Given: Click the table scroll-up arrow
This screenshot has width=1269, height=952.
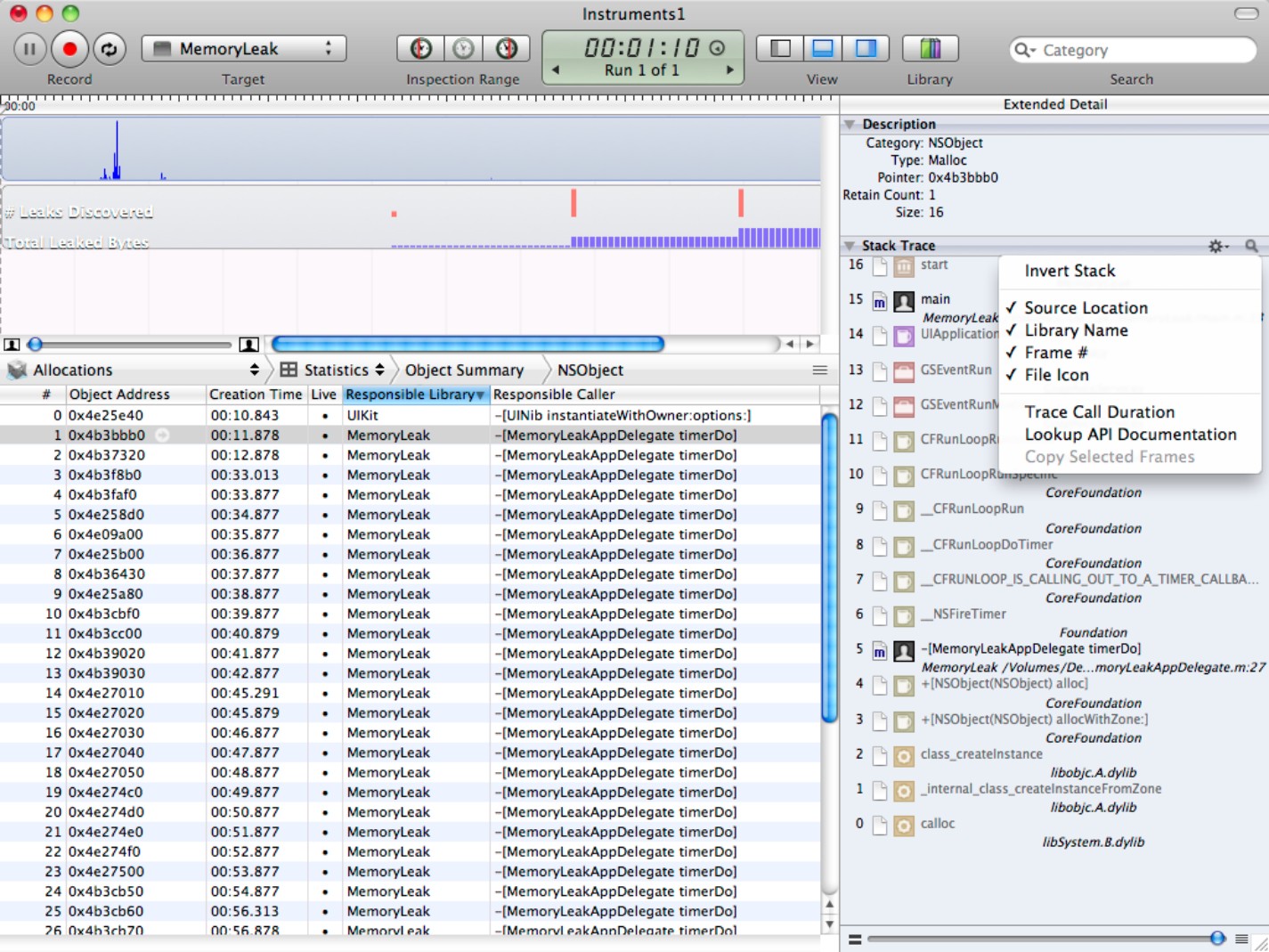Looking at the screenshot, I should pos(829,905).
